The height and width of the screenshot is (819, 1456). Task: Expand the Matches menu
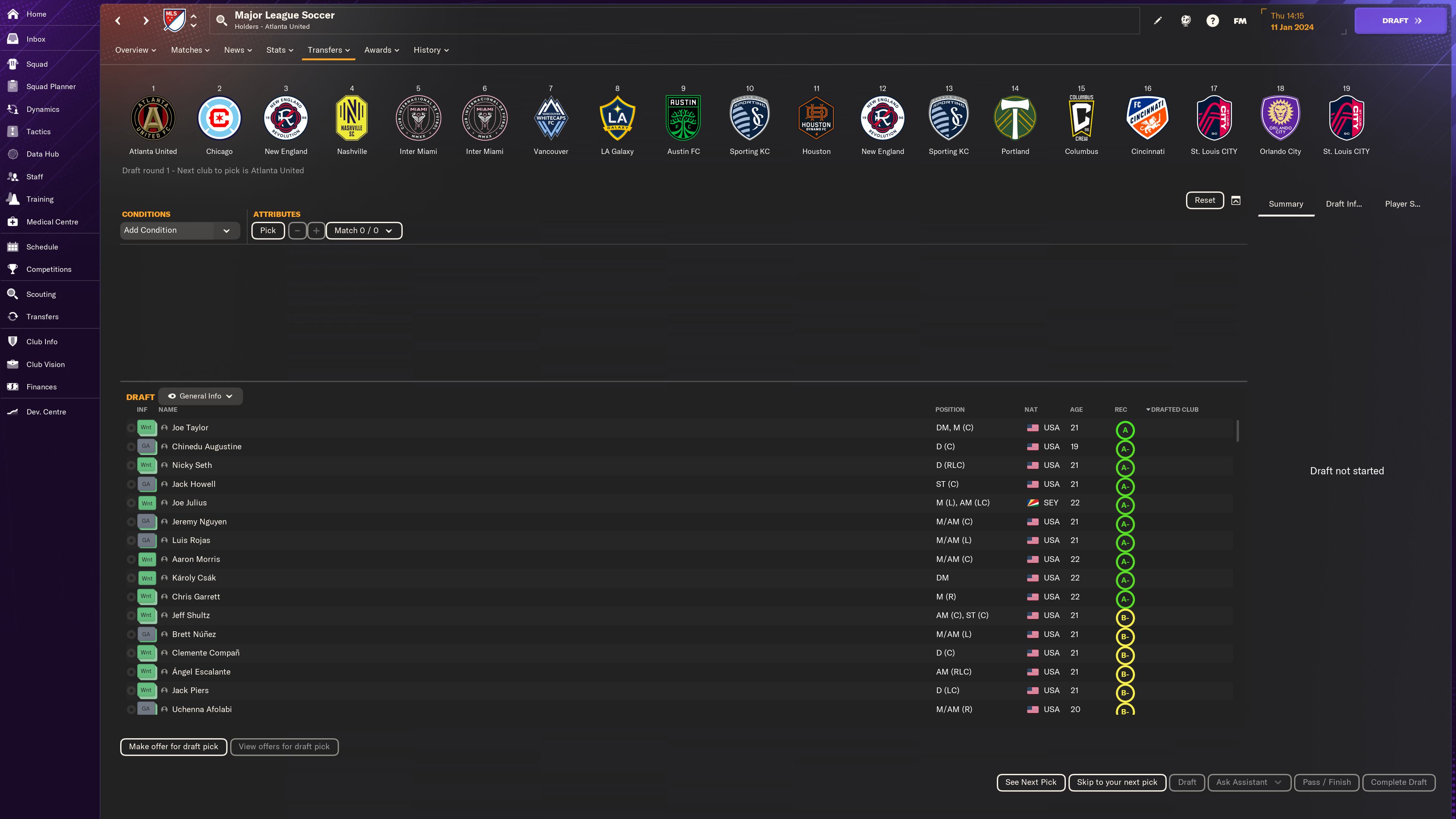190,50
